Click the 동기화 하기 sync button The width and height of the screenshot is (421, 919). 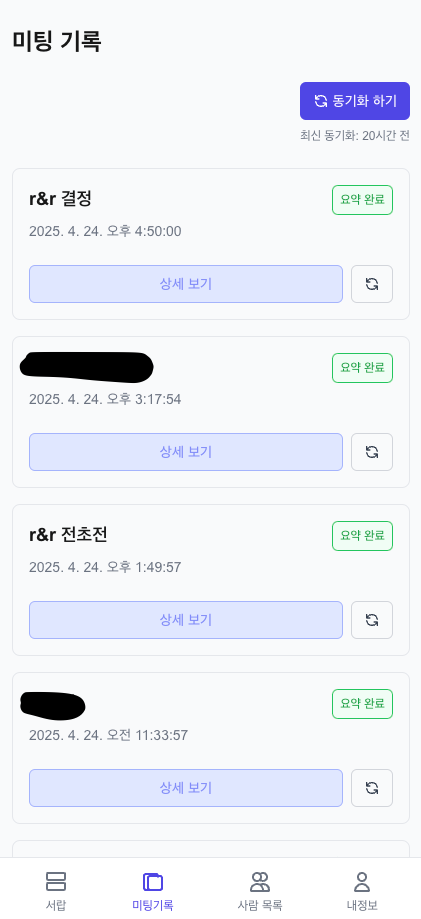(355, 101)
